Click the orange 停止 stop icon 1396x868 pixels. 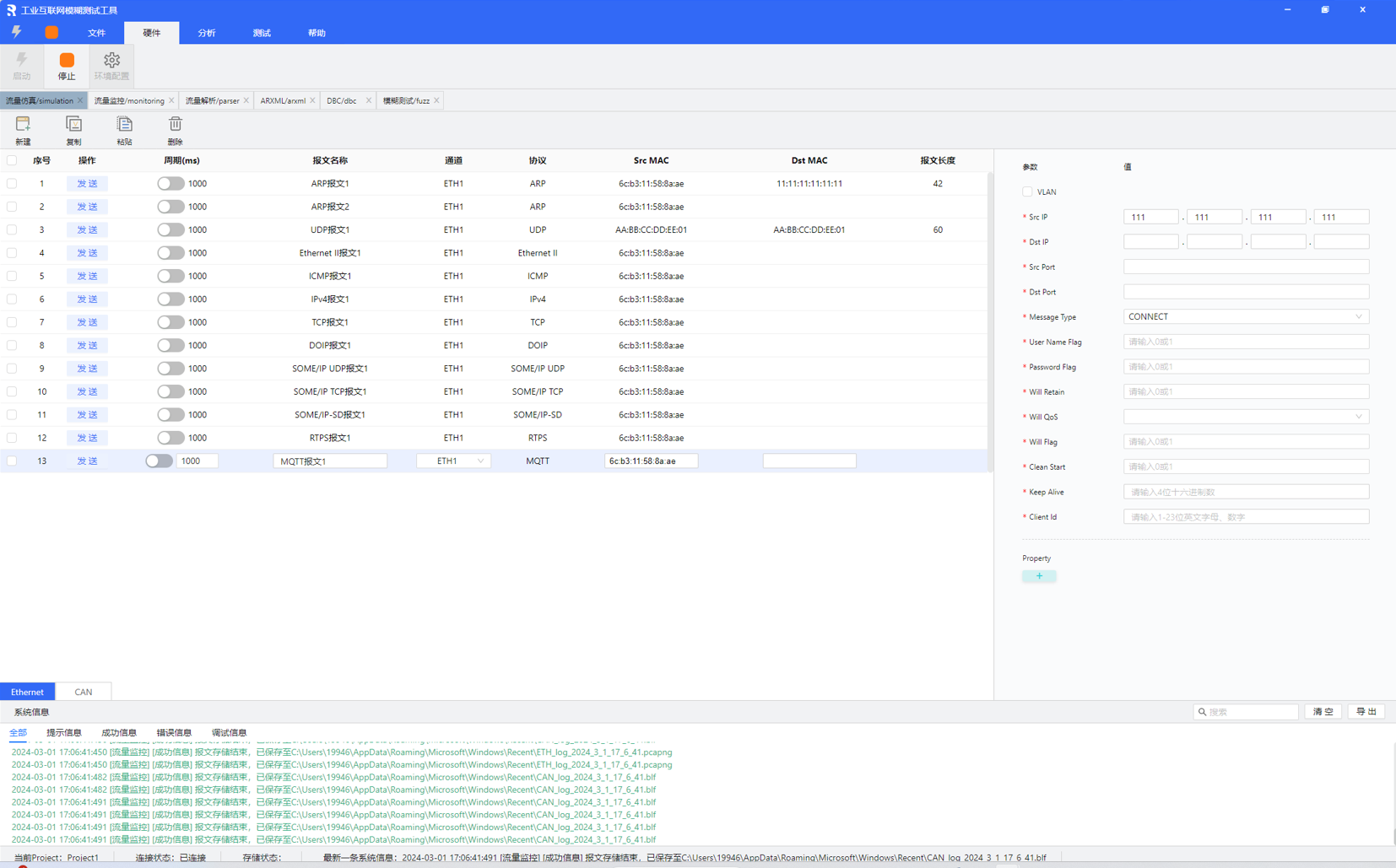tap(67, 61)
